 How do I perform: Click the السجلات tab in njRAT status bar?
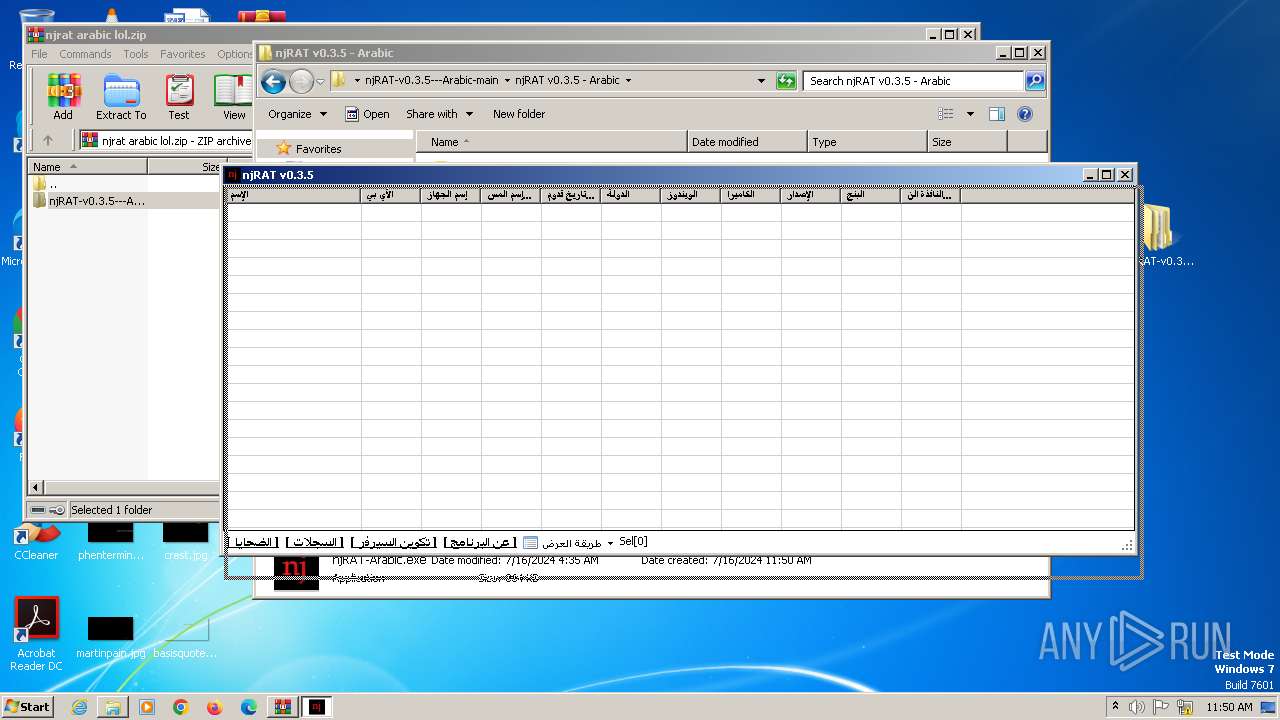point(314,542)
